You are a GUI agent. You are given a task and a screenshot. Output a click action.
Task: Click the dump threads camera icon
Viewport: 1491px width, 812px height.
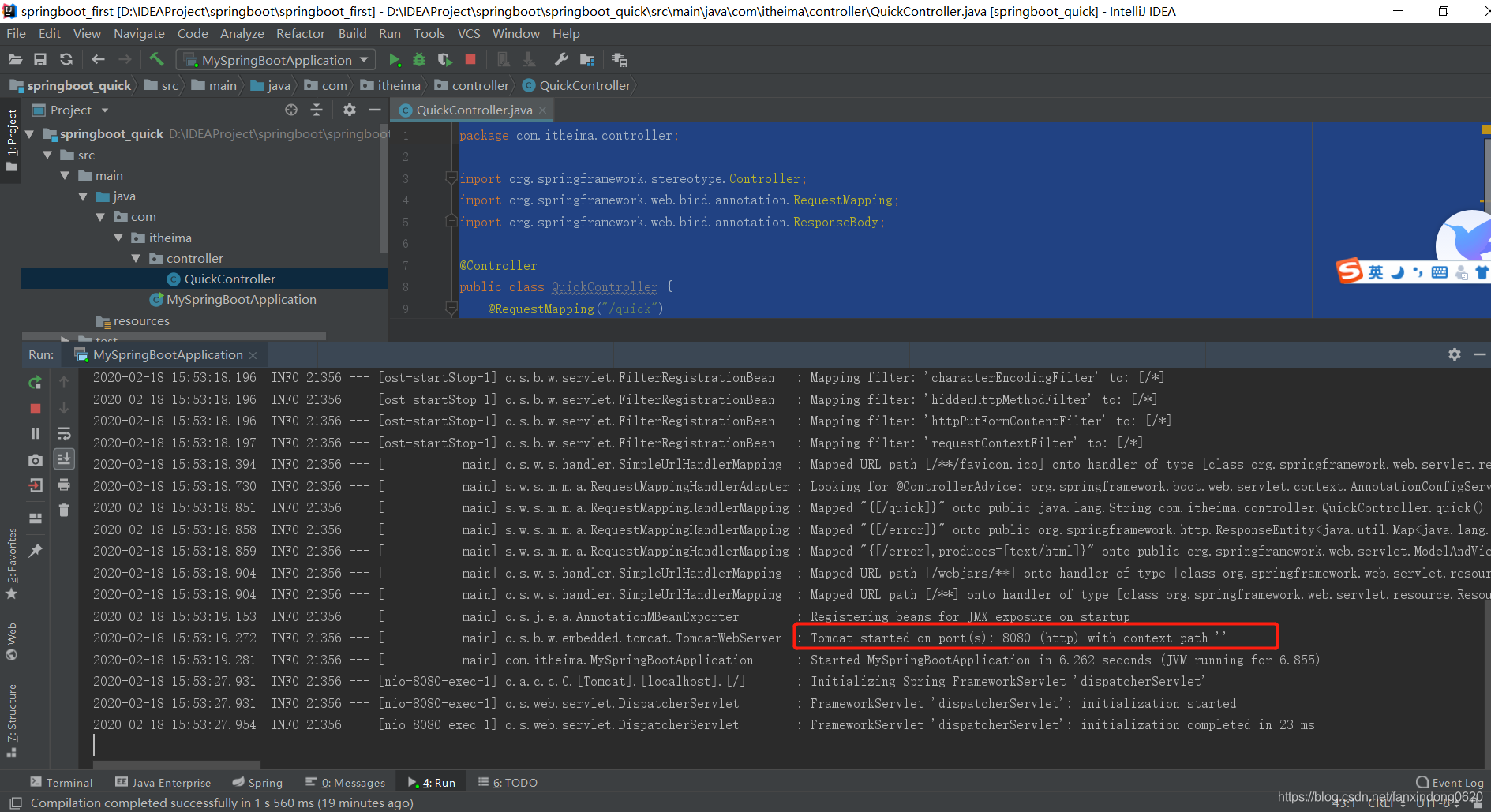[x=35, y=459]
